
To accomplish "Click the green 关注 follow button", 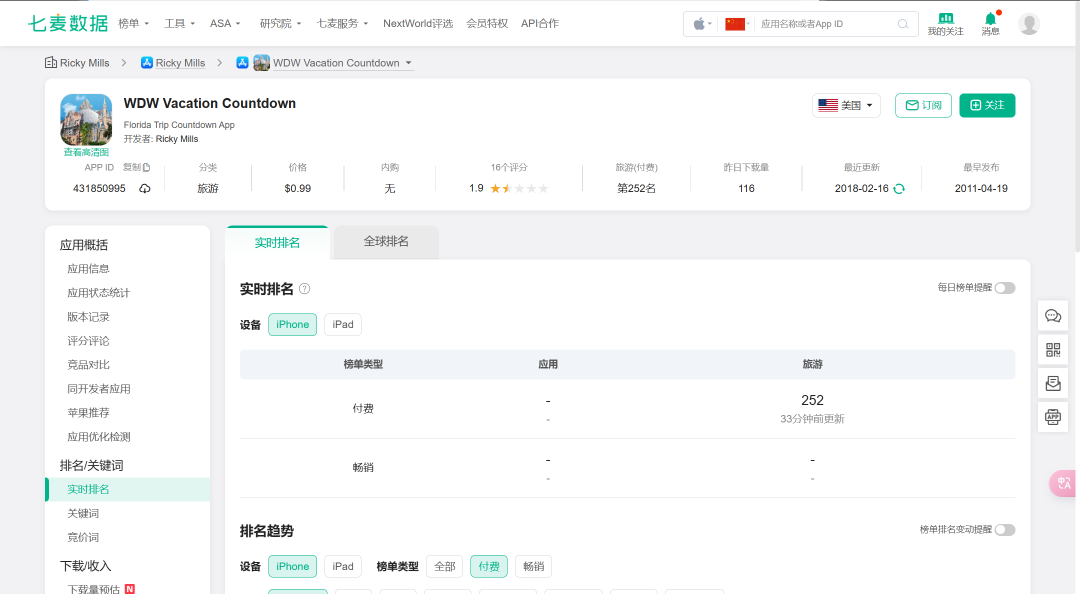I will coord(987,105).
